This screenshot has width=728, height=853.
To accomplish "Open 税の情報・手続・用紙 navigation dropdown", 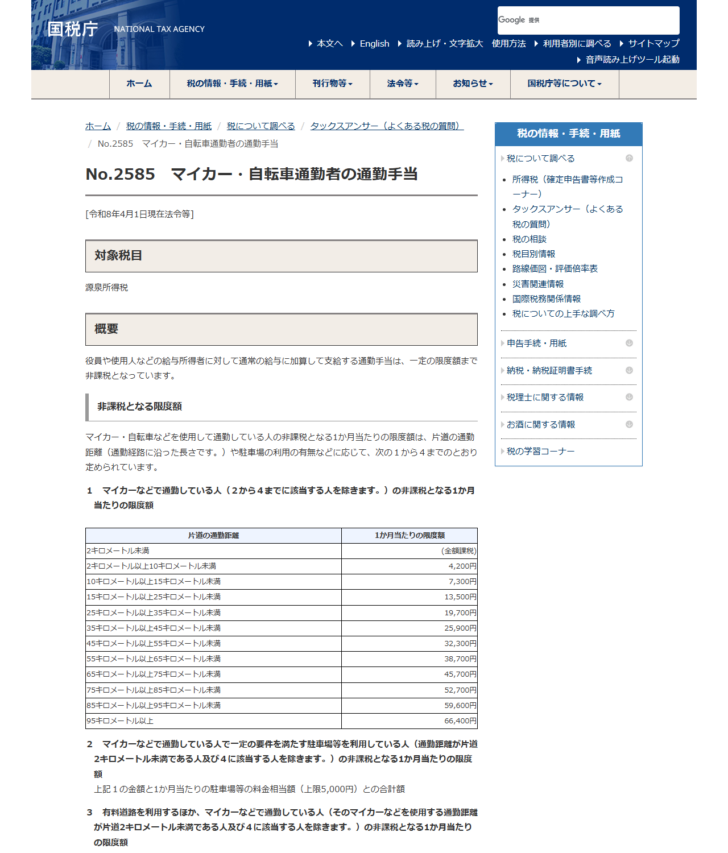I will pos(232,84).
